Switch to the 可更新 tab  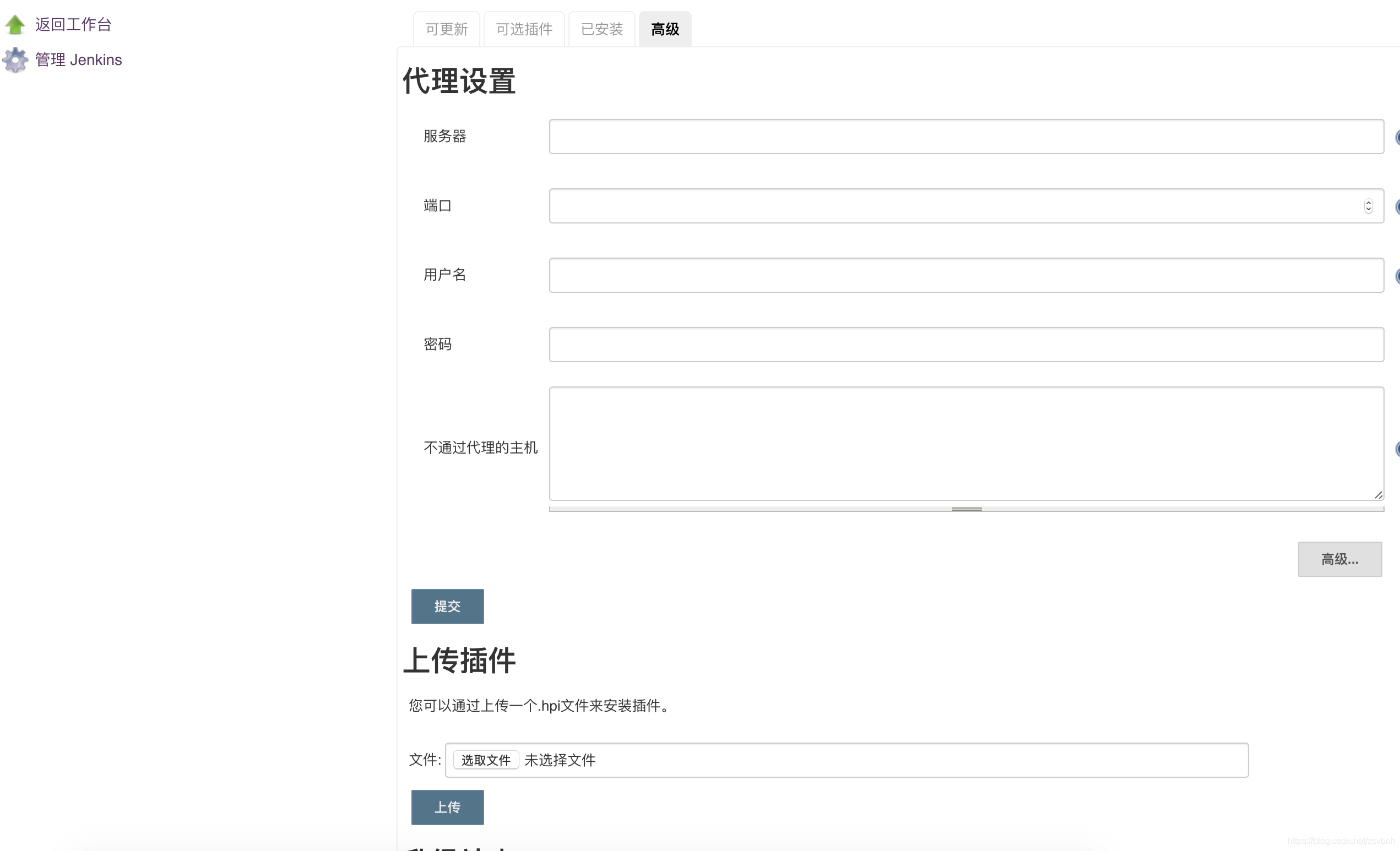click(x=446, y=29)
